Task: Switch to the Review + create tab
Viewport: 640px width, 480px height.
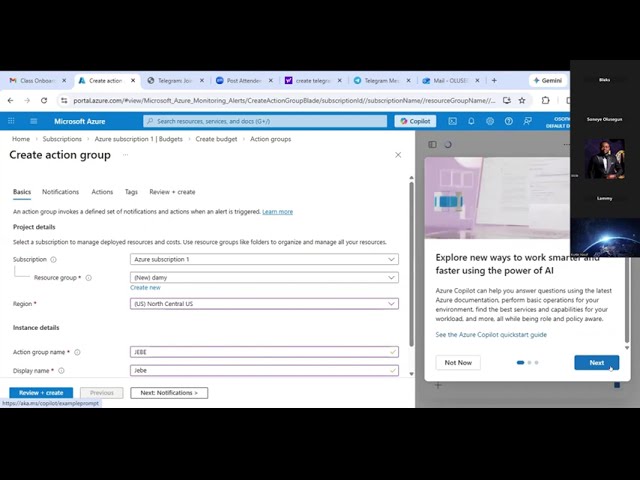Action: click(172, 192)
